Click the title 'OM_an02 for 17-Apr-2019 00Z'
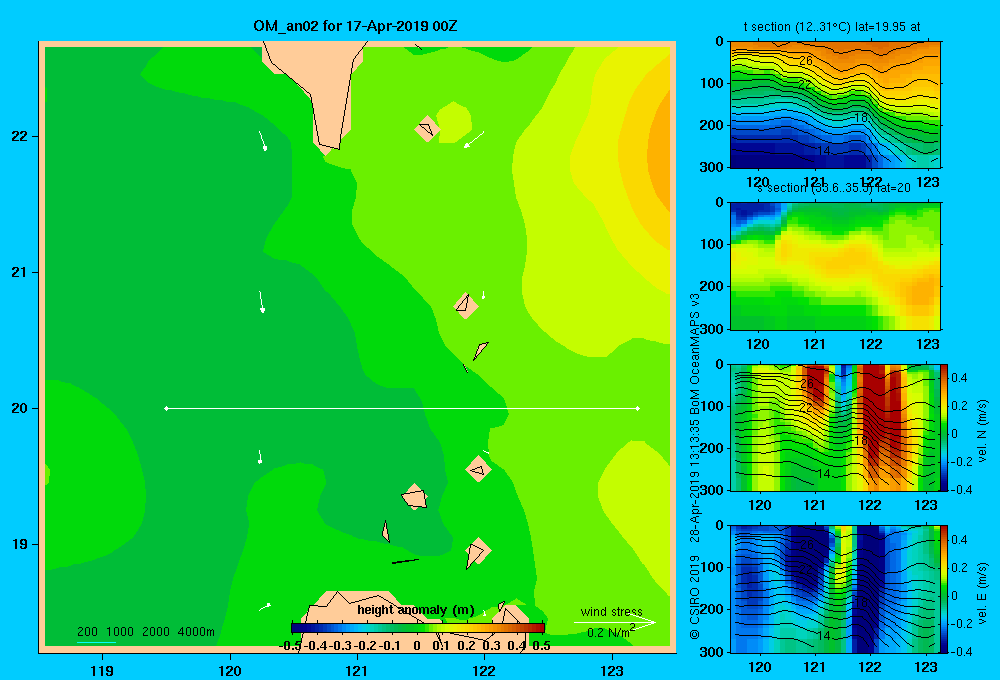This screenshot has height=680, width=1000. tap(355, 26)
